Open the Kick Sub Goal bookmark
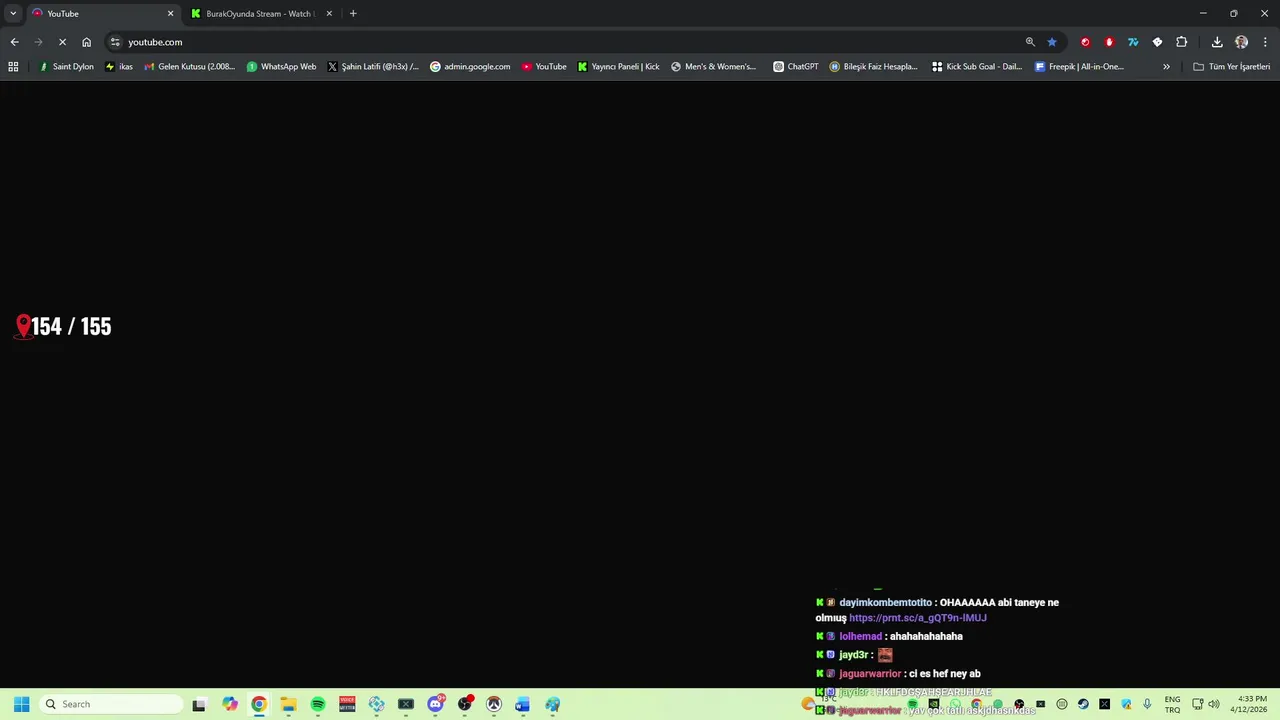The height and width of the screenshot is (720, 1280). click(x=977, y=67)
